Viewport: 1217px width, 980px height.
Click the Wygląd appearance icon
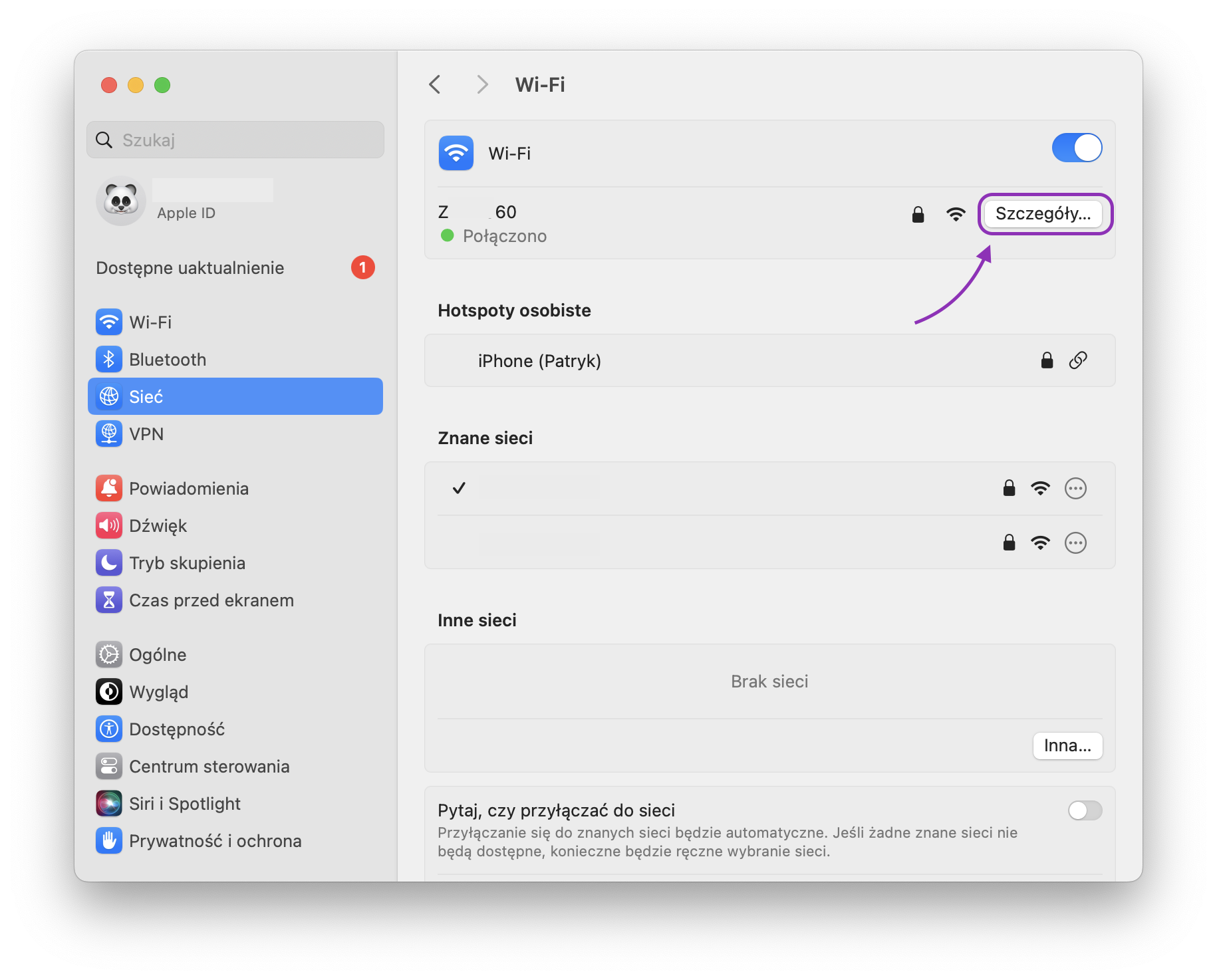(109, 691)
